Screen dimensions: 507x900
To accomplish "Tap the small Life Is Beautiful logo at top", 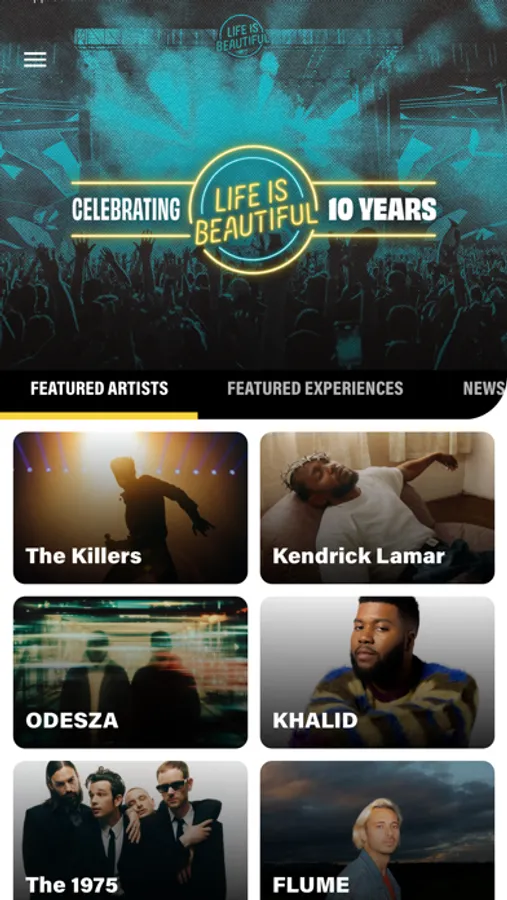I will [242, 36].
